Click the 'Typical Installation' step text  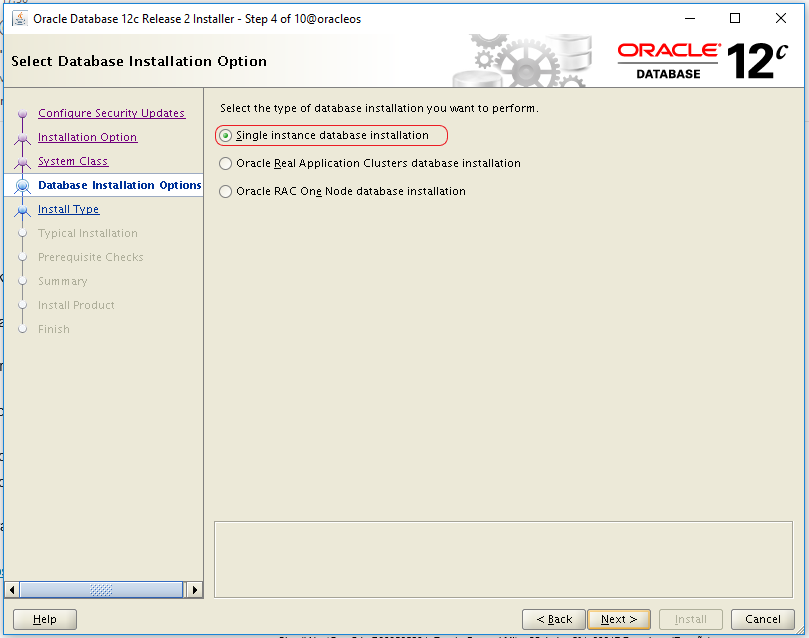(88, 233)
